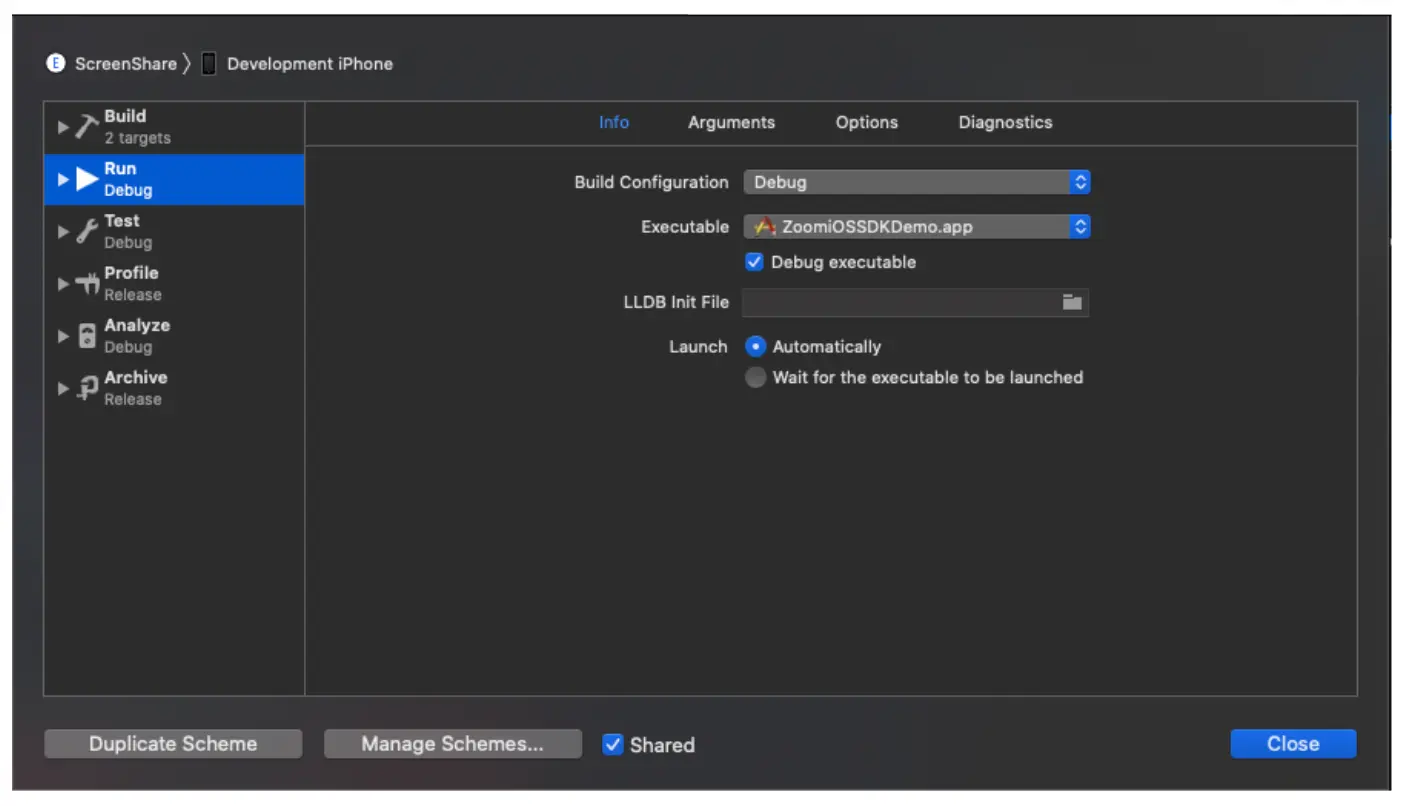The image size is (1406, 806).
Task: Select Wait for the executable to be launched
Action: point(755,377)
